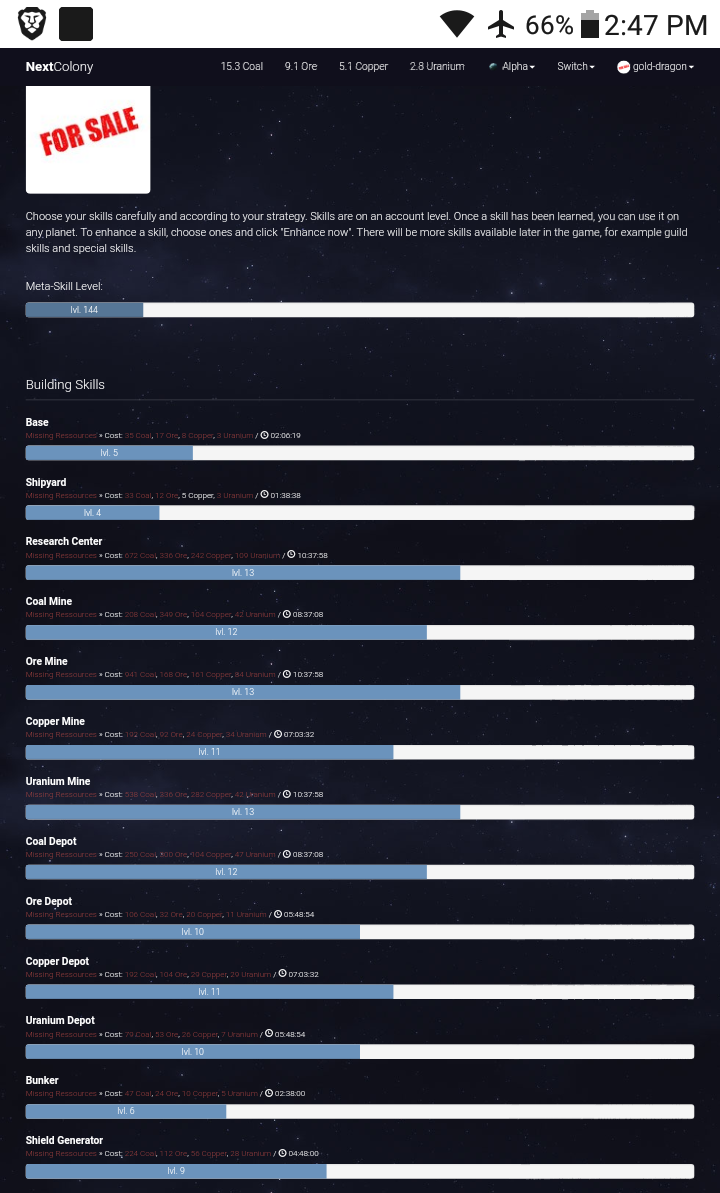Select the 2.8 Uranium resource item

(437, 67)
